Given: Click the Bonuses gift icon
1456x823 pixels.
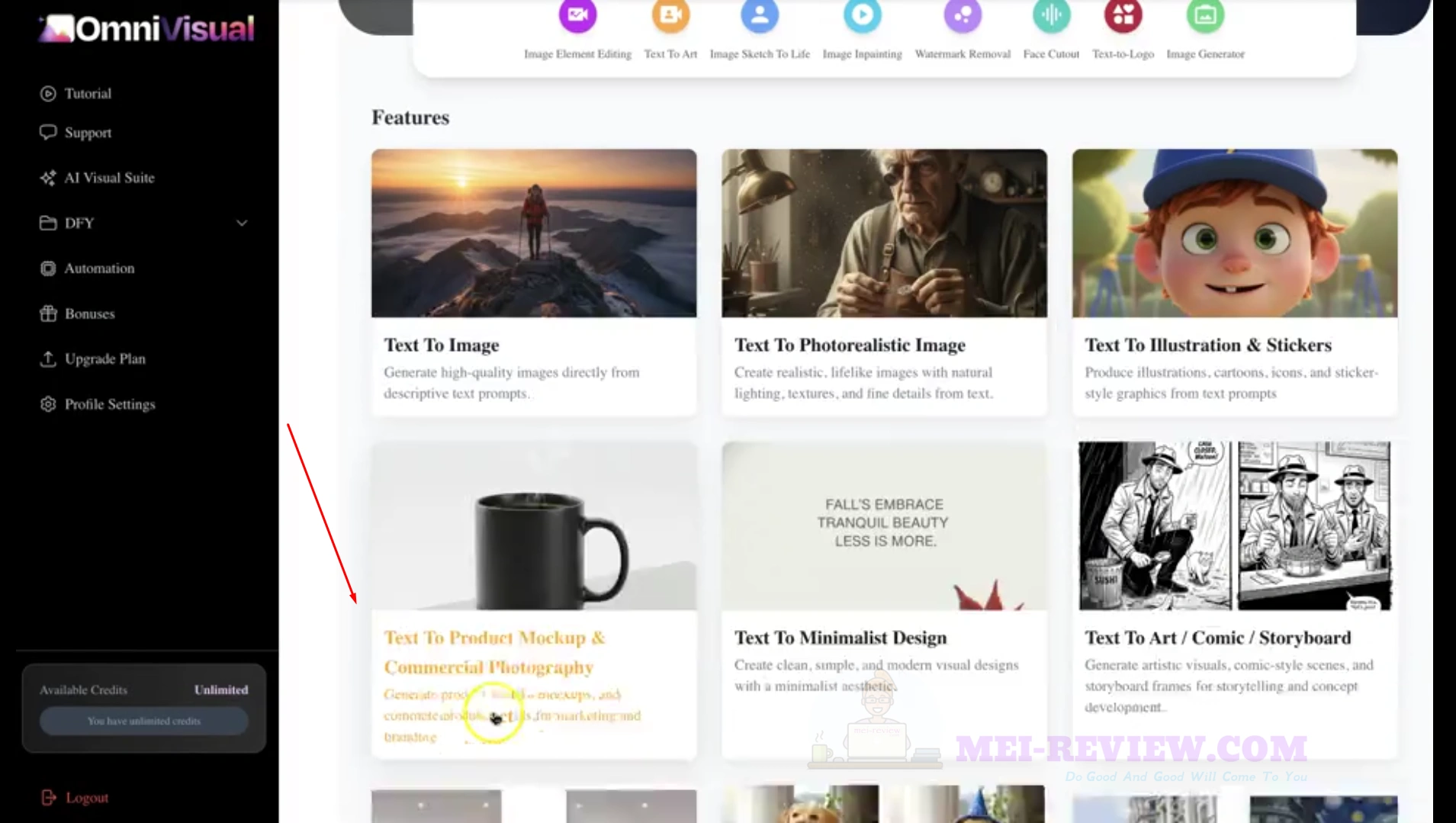Looking at the screenshot, I should click(x=48, y=313).
